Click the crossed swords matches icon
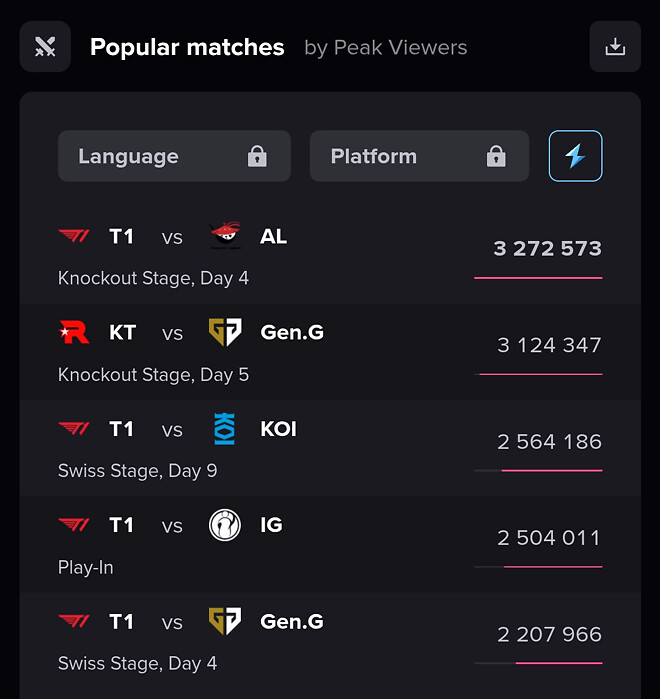 click(45, 47)
